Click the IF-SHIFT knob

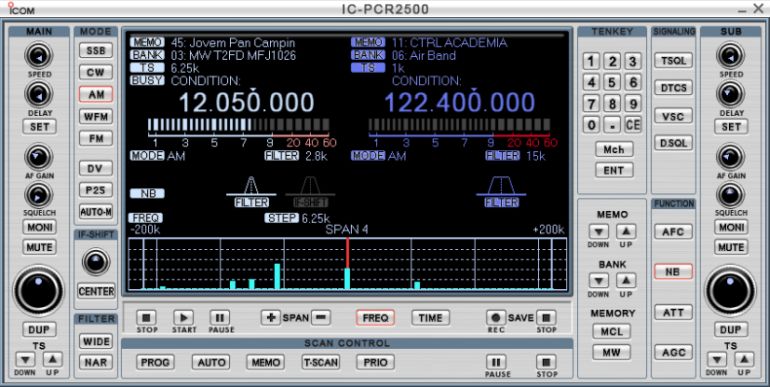pyautogui.click(x=96, y=262)
